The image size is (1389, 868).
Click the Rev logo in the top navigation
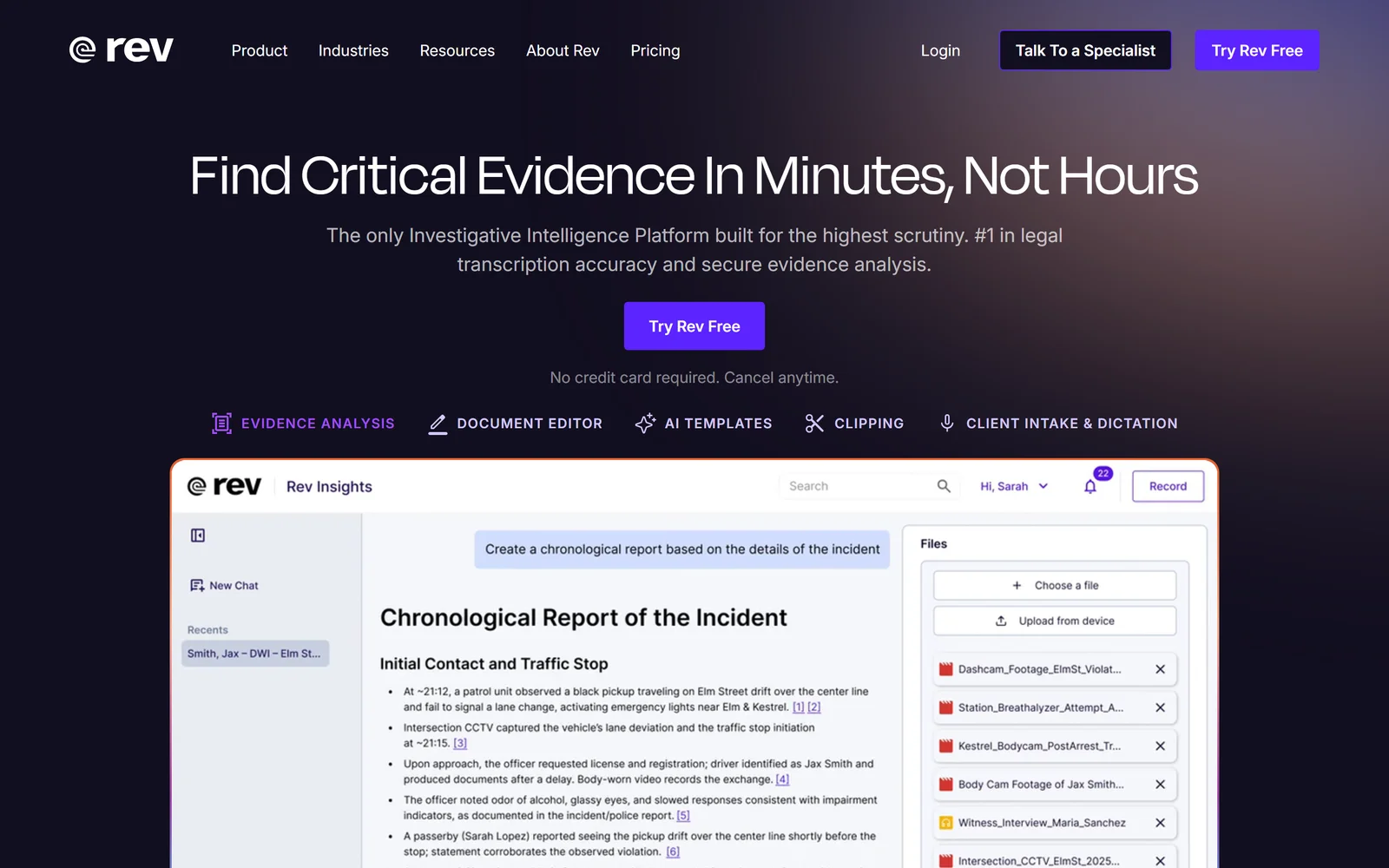tap(122, 49)
